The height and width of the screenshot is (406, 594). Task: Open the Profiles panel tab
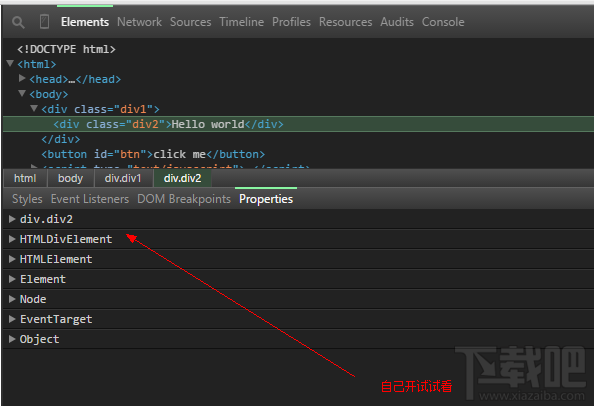(x=291, y=22)
